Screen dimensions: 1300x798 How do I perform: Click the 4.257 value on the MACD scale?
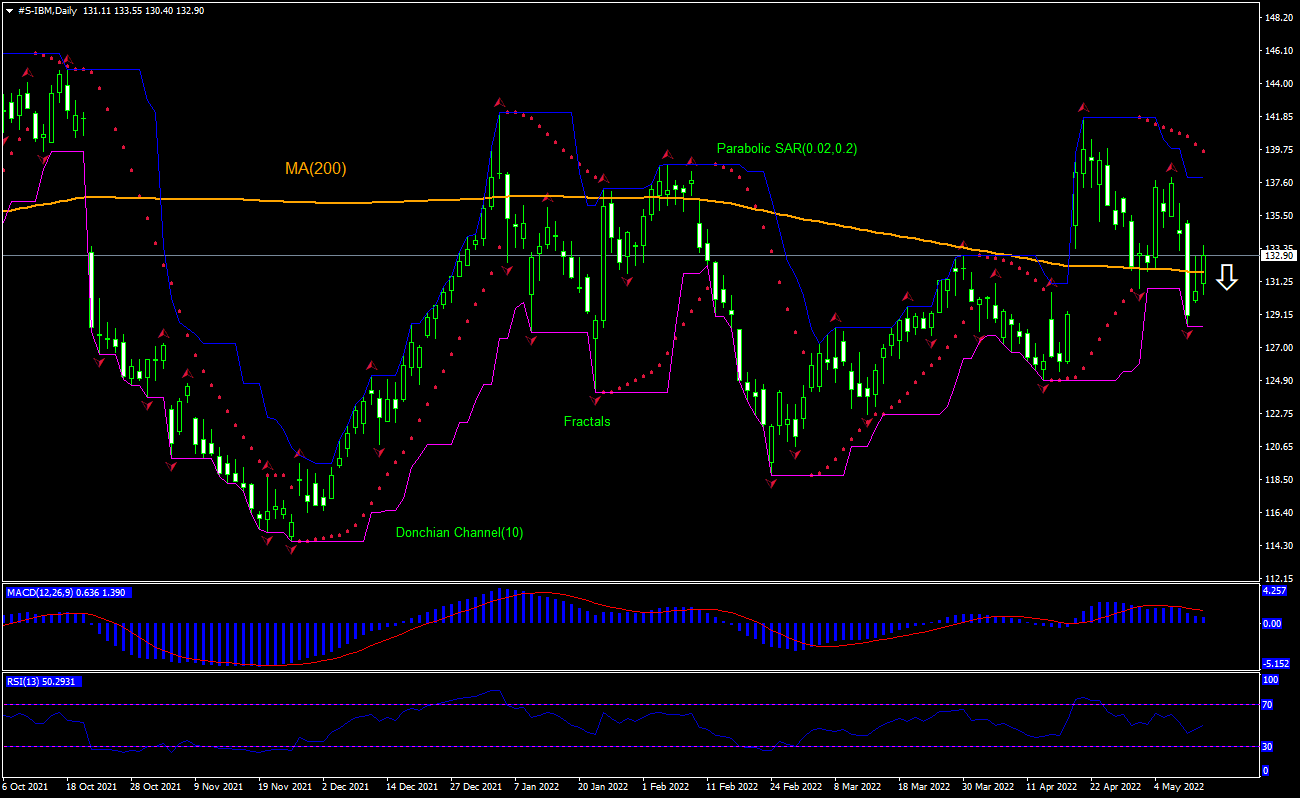pyautogui.click(x=1275, y=591)
